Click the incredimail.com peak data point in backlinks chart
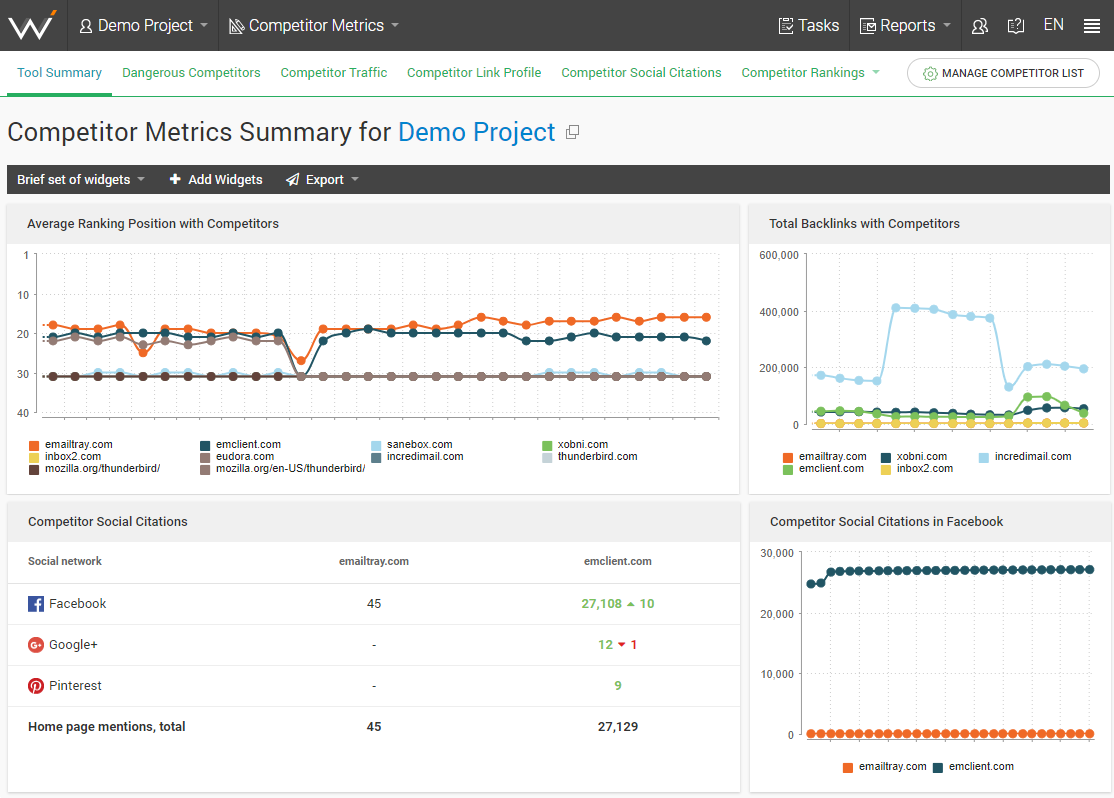Viewport: 1114px width, 798px height. click(896, 308)
